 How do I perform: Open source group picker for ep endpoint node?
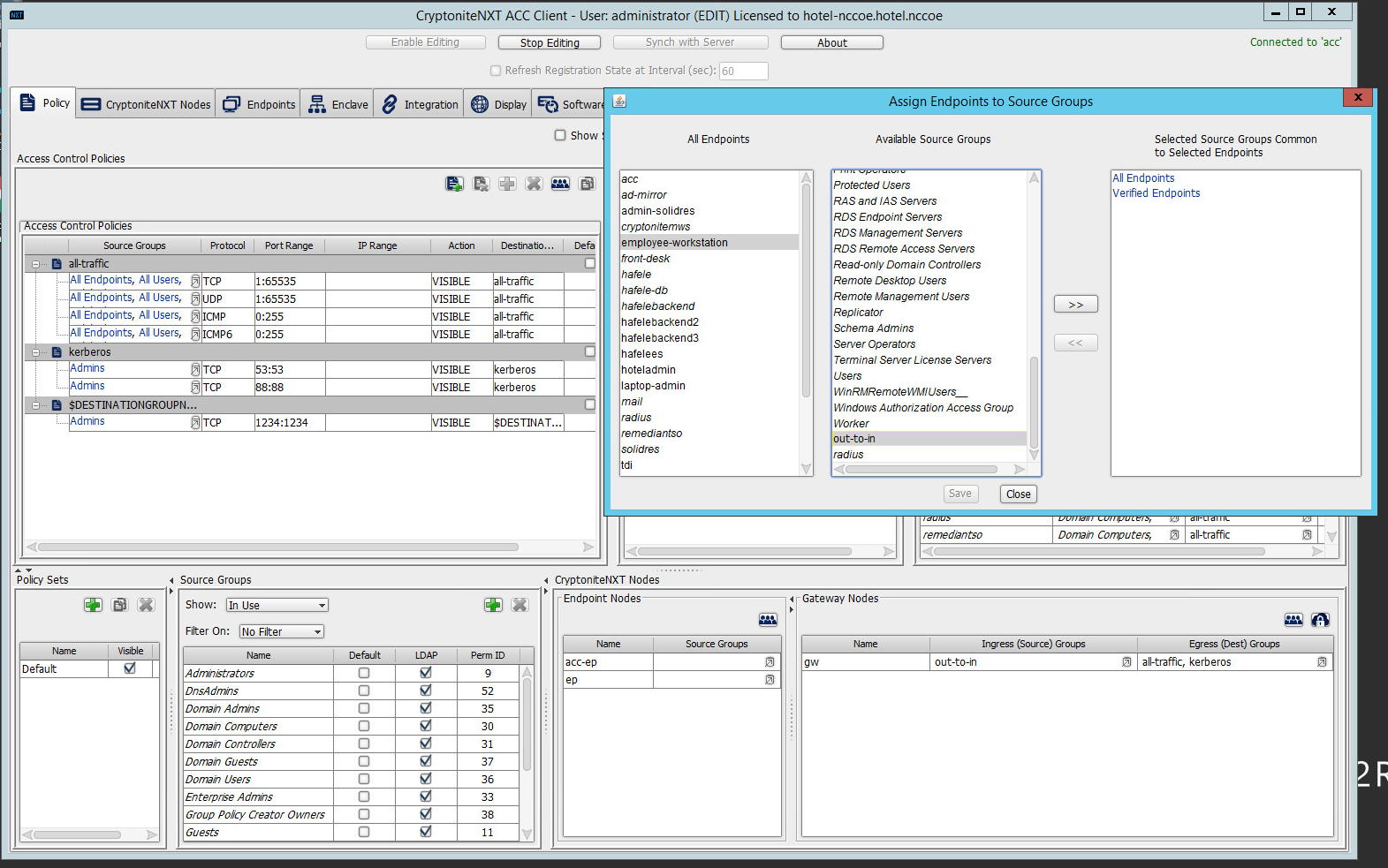pos(770,680)
